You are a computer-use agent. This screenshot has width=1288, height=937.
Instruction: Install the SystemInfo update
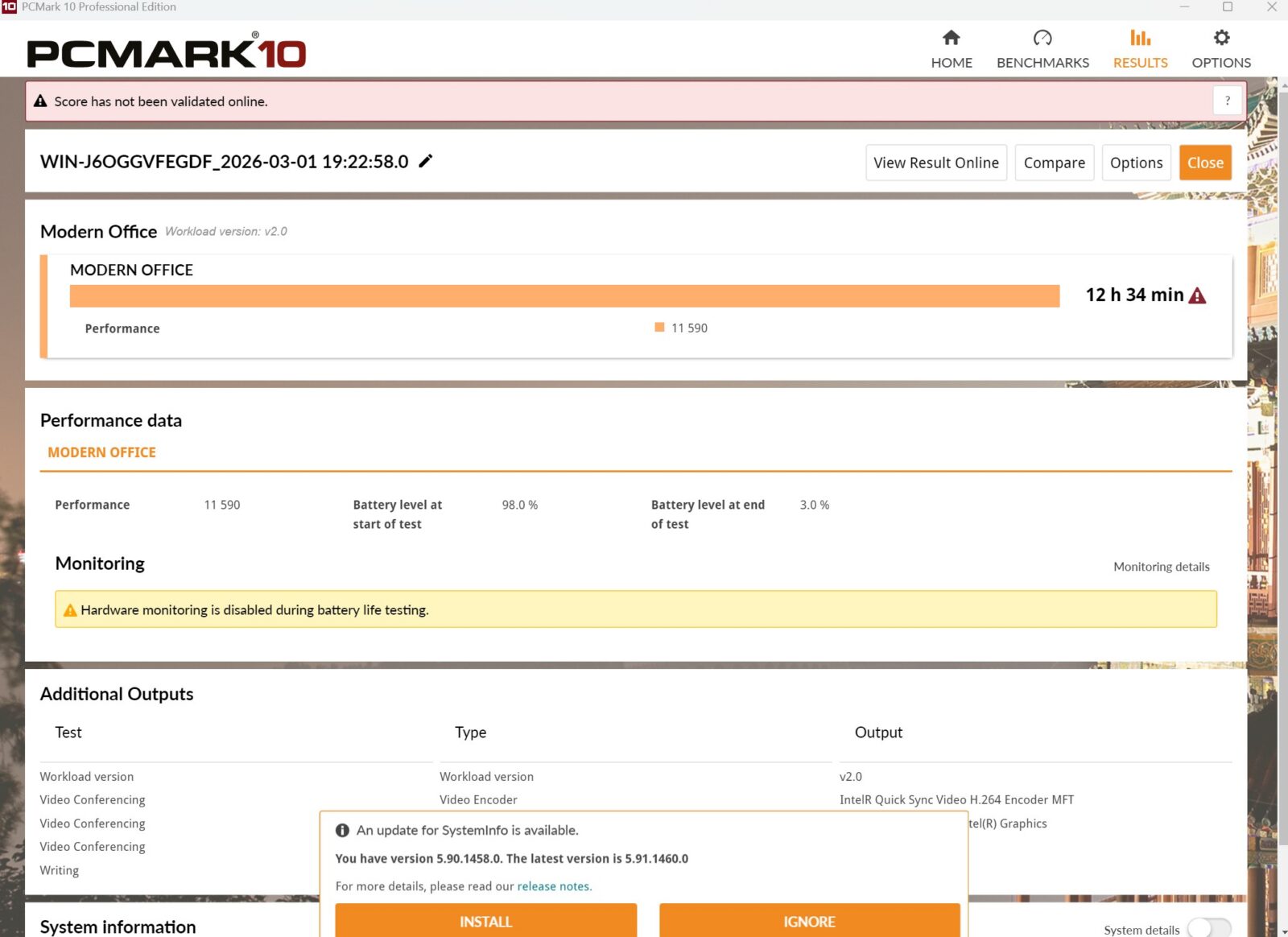tap(485, 921)
